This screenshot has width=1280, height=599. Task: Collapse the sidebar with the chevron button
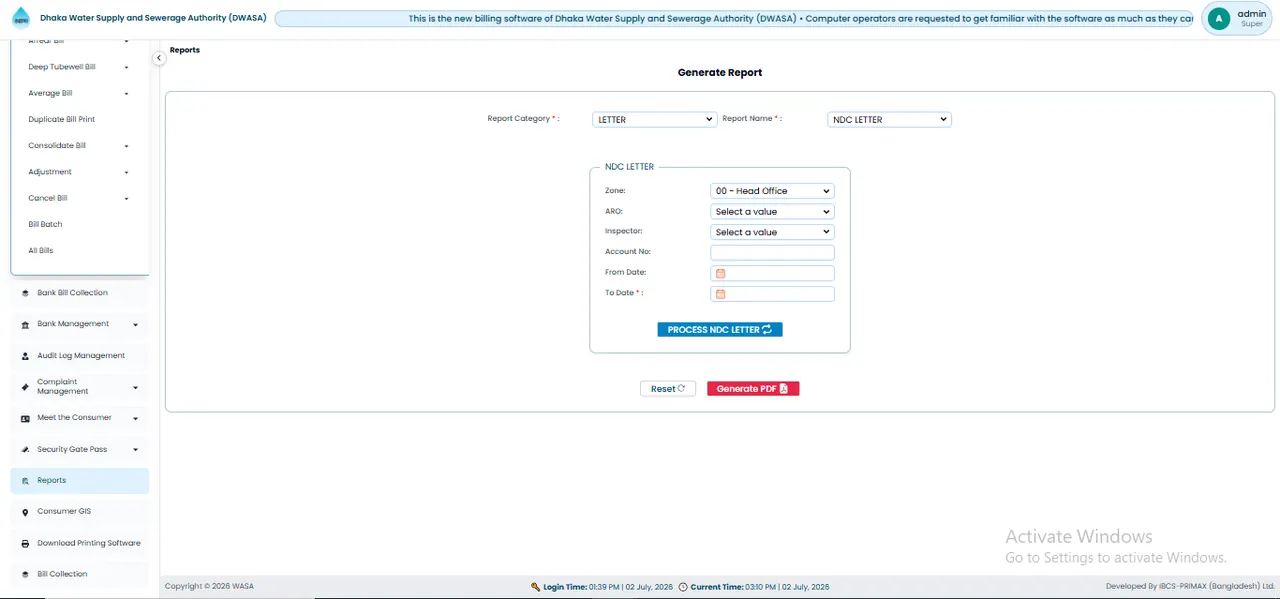[x=159, y=58]
